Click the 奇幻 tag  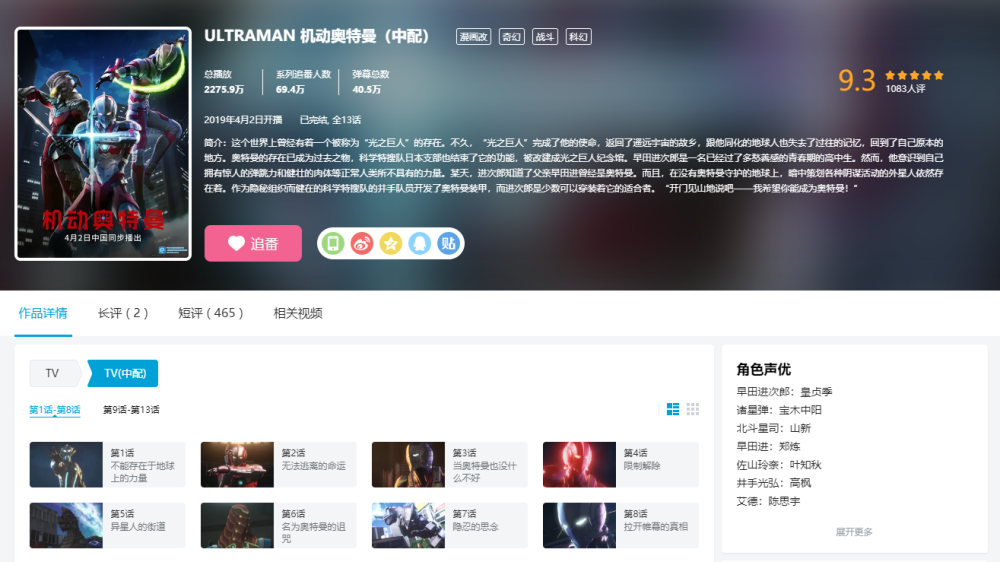click(511, 37)
